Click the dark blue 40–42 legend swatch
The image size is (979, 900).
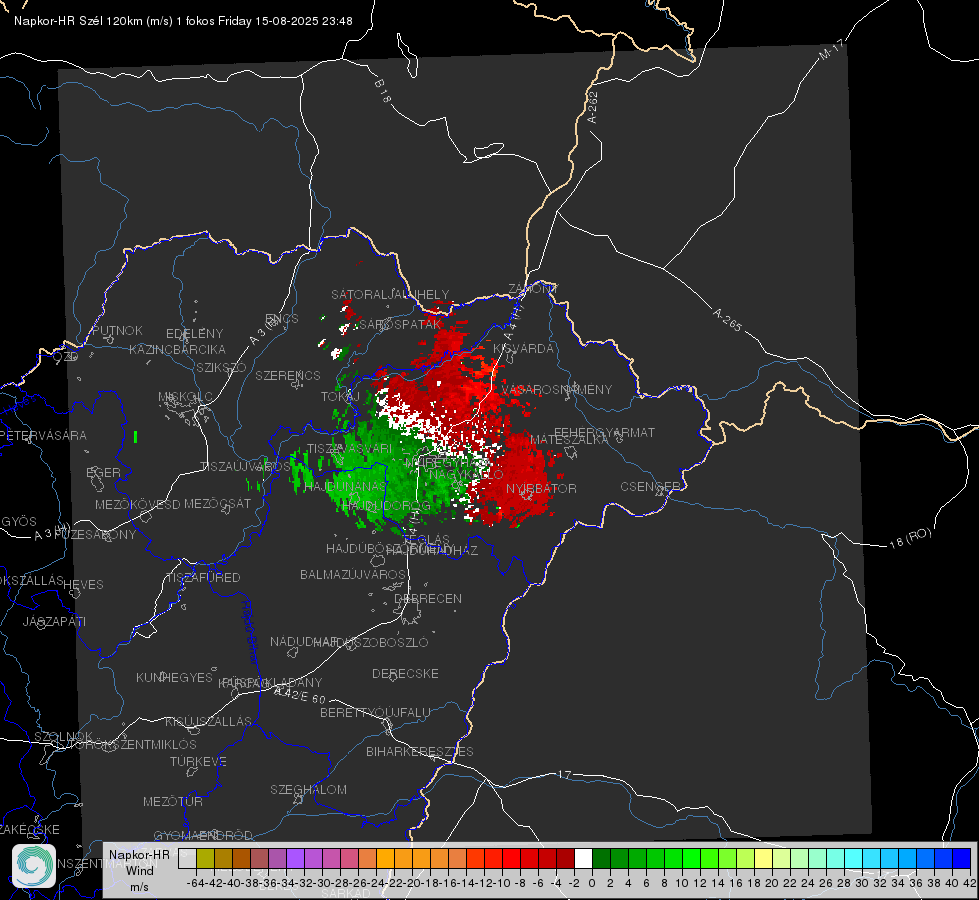962,858
